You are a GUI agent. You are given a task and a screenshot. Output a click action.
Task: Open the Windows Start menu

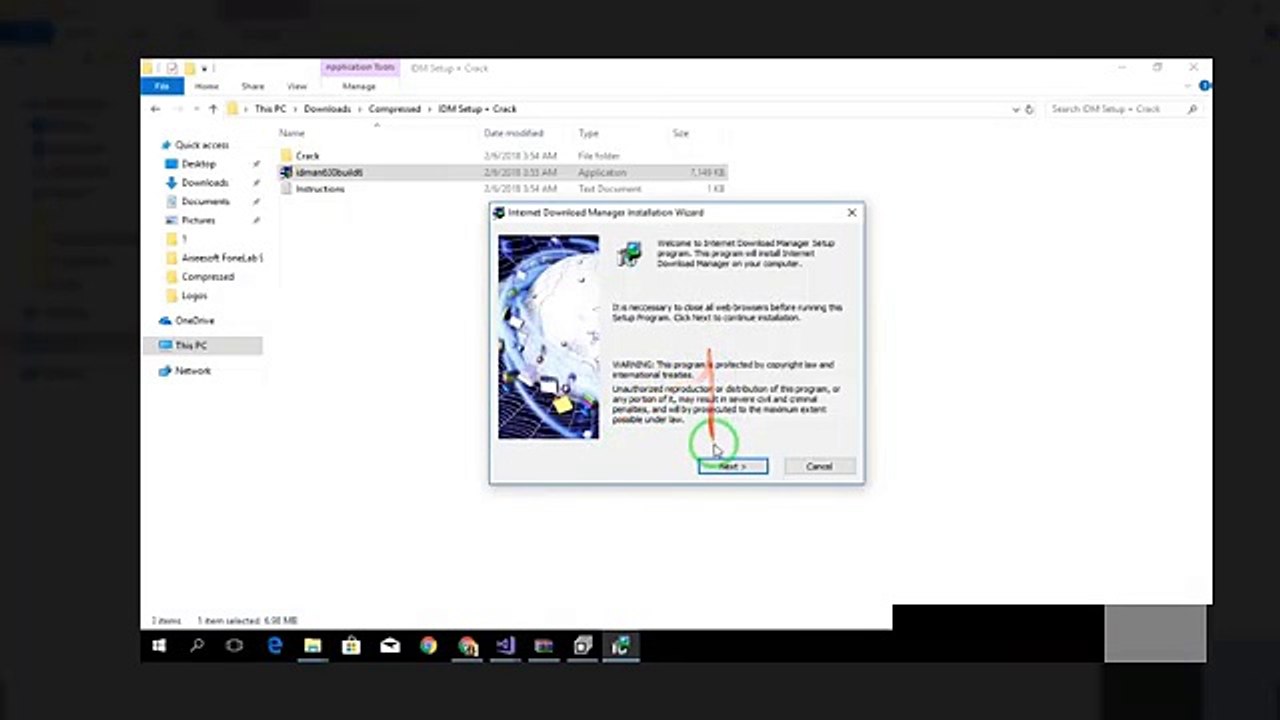pyautogui.click(x=159, y=646)
